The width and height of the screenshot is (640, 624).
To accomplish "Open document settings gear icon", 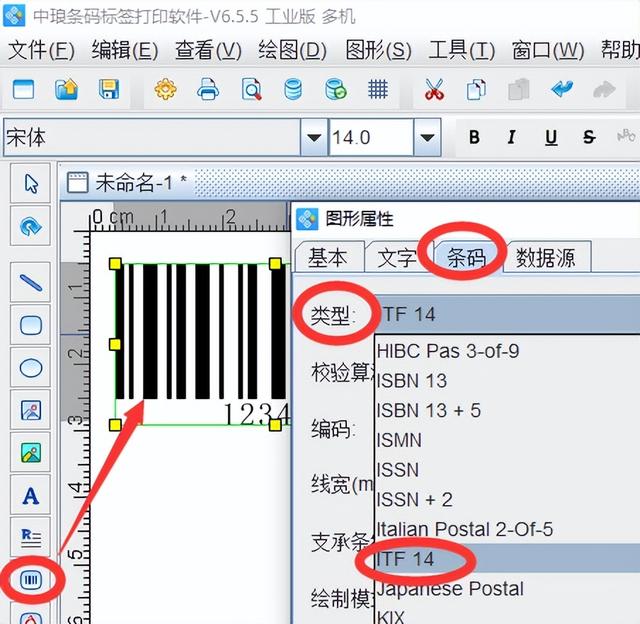I will (165, 89).
